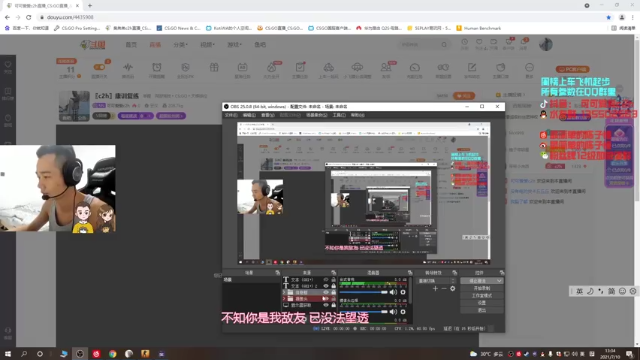Viewport: 640px width, 360px height.
Task: Click the Douyu 鱼吧 navigation link
Action: click(x=260, y=44)
